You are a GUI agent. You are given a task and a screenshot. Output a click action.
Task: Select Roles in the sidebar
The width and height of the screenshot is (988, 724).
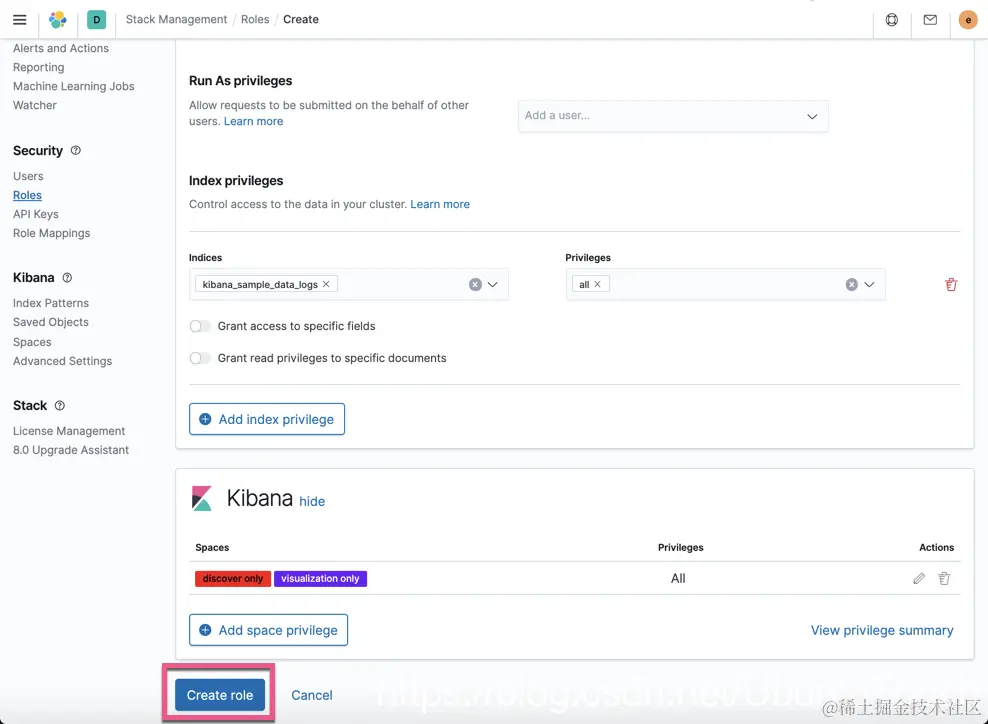click(27, 195)
